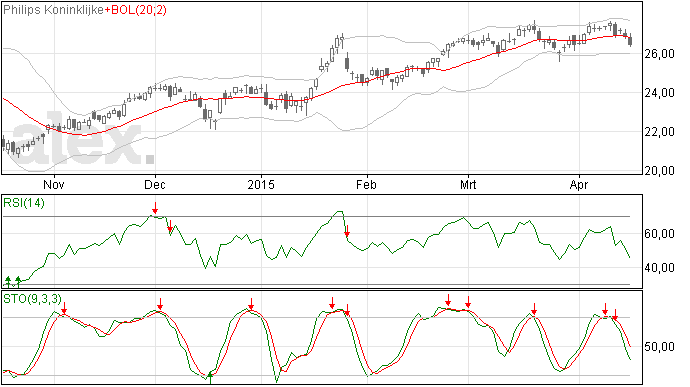Select the Philips Koninklijke chart title
Image resolution: width=690 pixels, height=387 pixels.
tap(54, 10)
